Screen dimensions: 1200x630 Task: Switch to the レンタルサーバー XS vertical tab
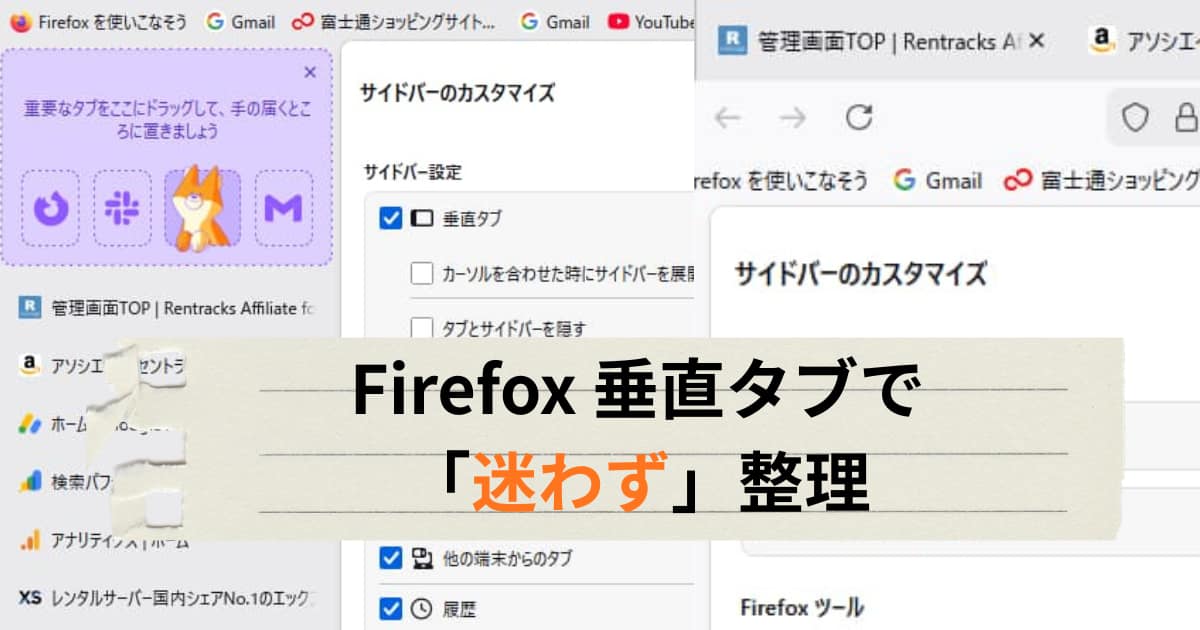tap(170, 598)
